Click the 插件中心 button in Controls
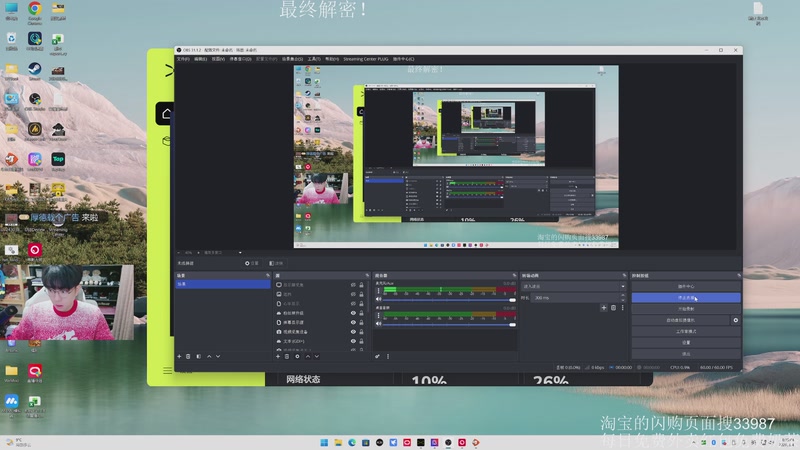800x450 pixels. tap(686, 286)
